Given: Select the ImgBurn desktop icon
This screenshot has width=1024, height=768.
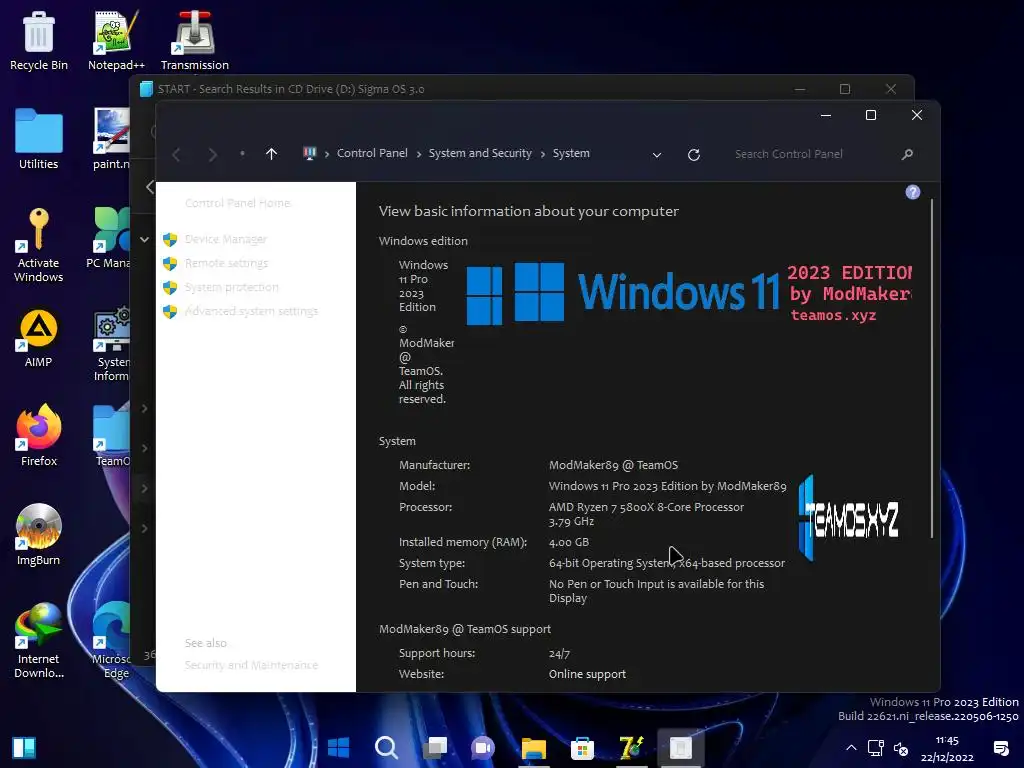Looking at the screenshot, I should 39,535.
